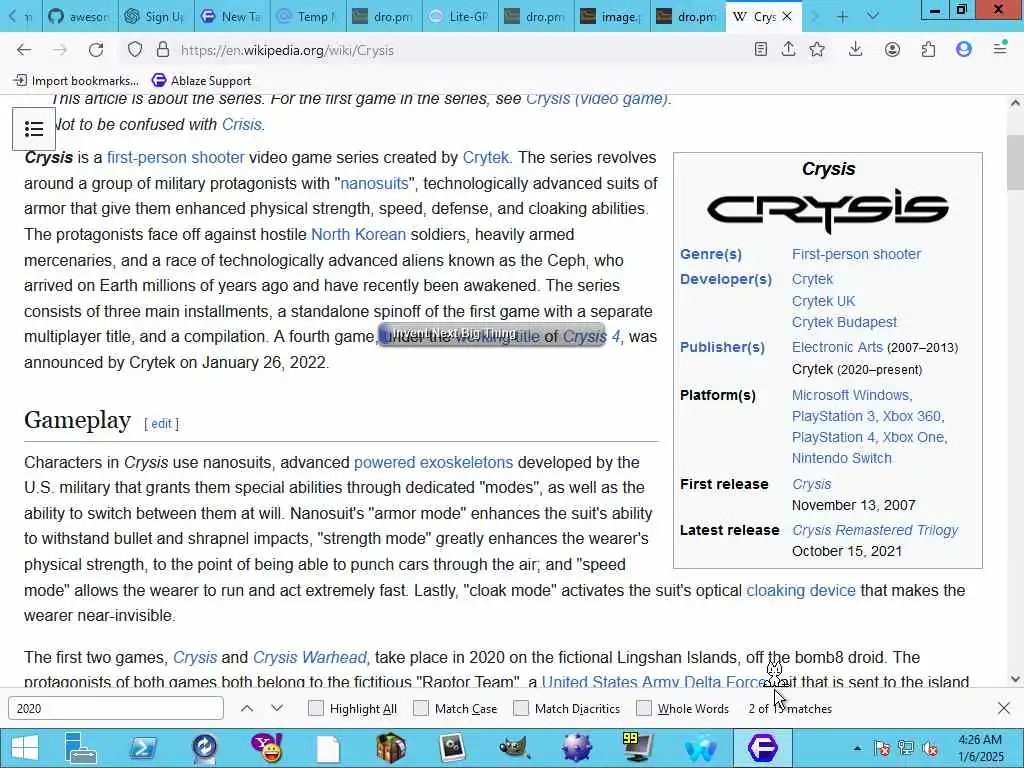Switch to the image tab
The height and width of the screenshot is (768, 1024).
pos(611,16)
